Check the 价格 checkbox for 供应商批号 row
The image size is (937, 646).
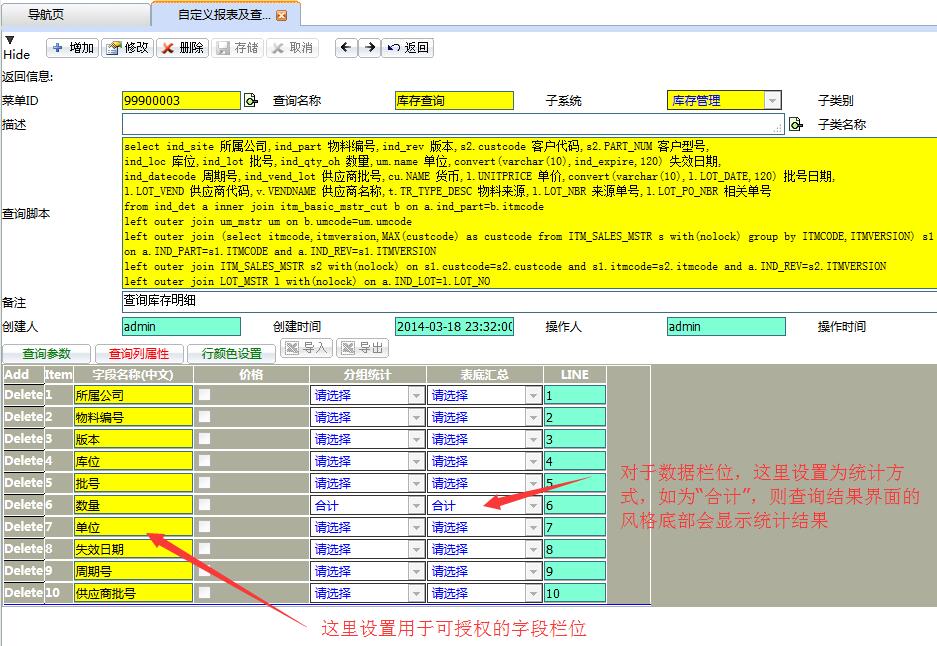(x=205, y=593)
